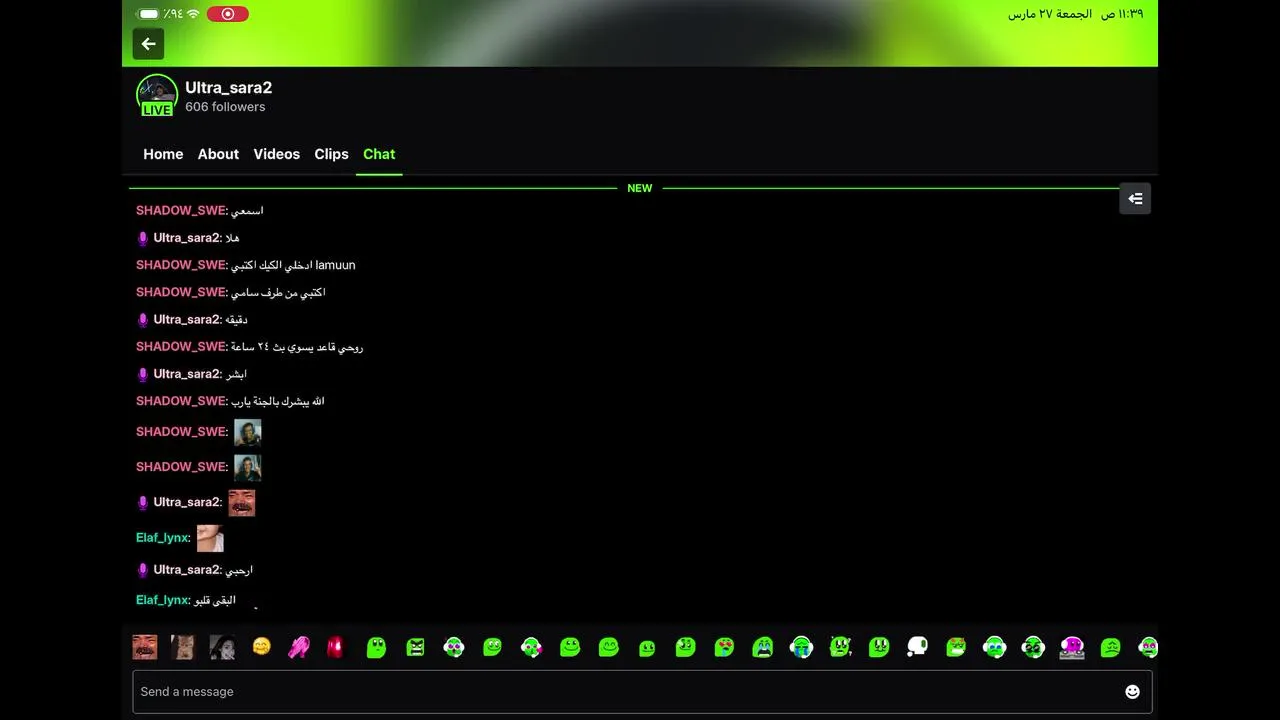The width and height of the screenshot is (1280, 720).
Task: Open the Videos tab
Action: click(x=277, y=154)
